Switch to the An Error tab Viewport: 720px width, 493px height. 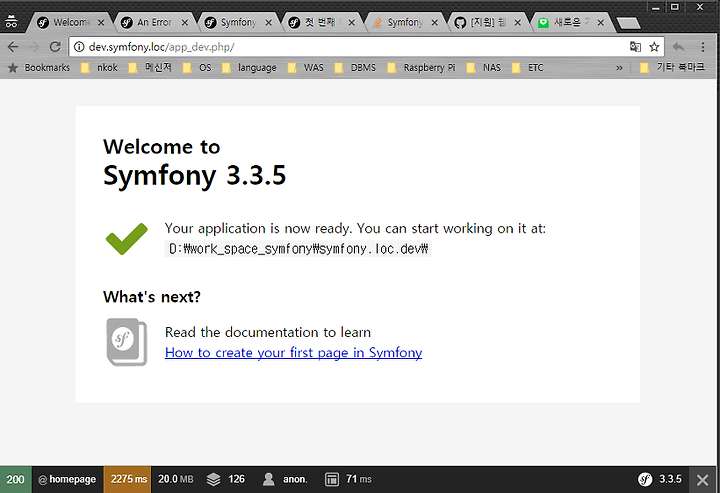click(x=154, y=22)
